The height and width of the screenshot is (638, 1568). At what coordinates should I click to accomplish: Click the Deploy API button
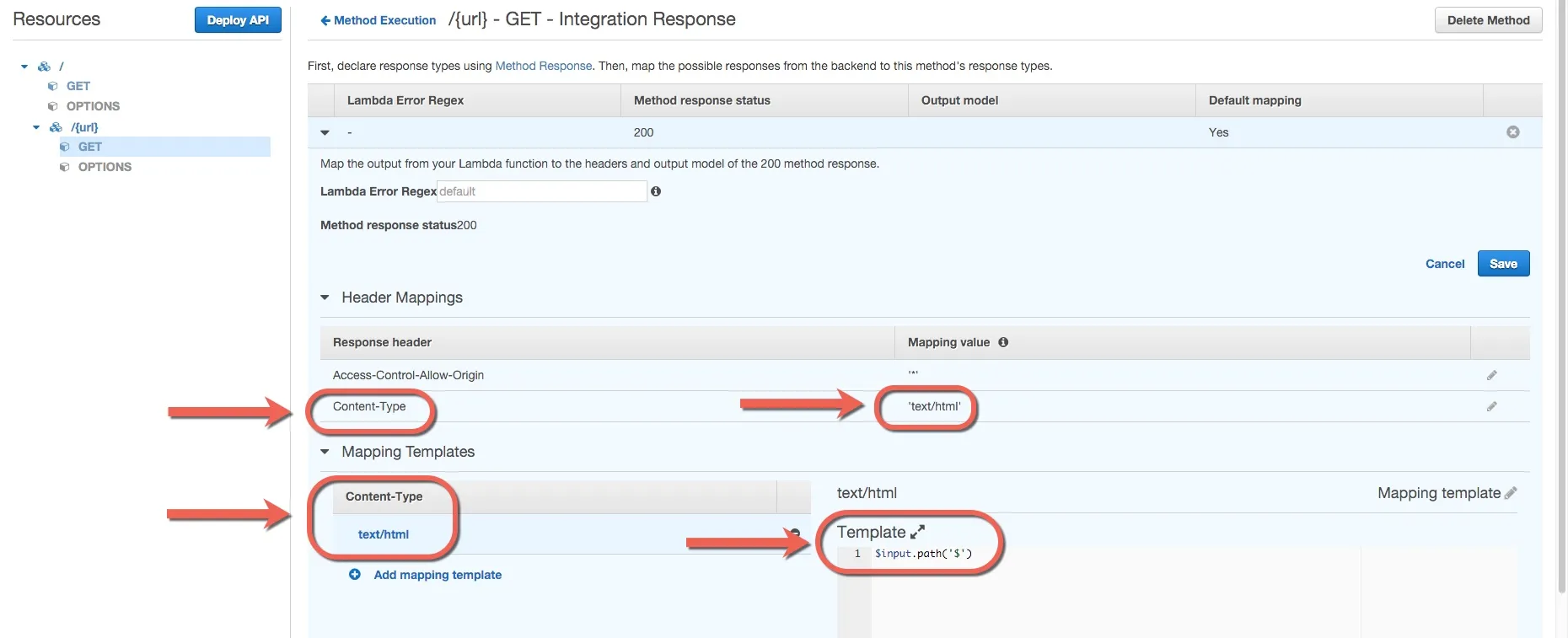(x=238, y=20)
